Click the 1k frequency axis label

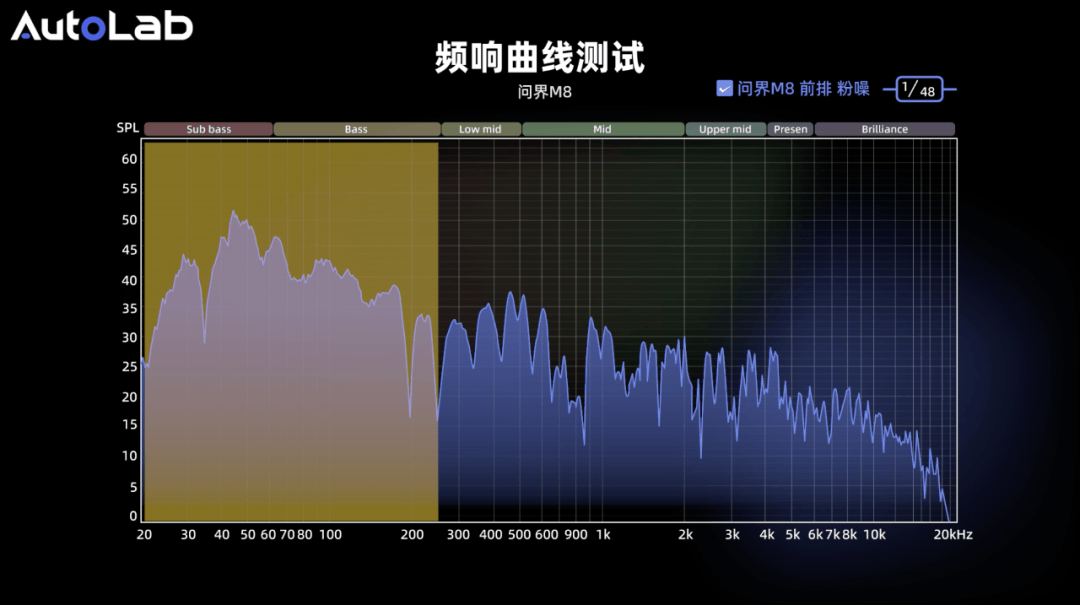pos(603,535)
